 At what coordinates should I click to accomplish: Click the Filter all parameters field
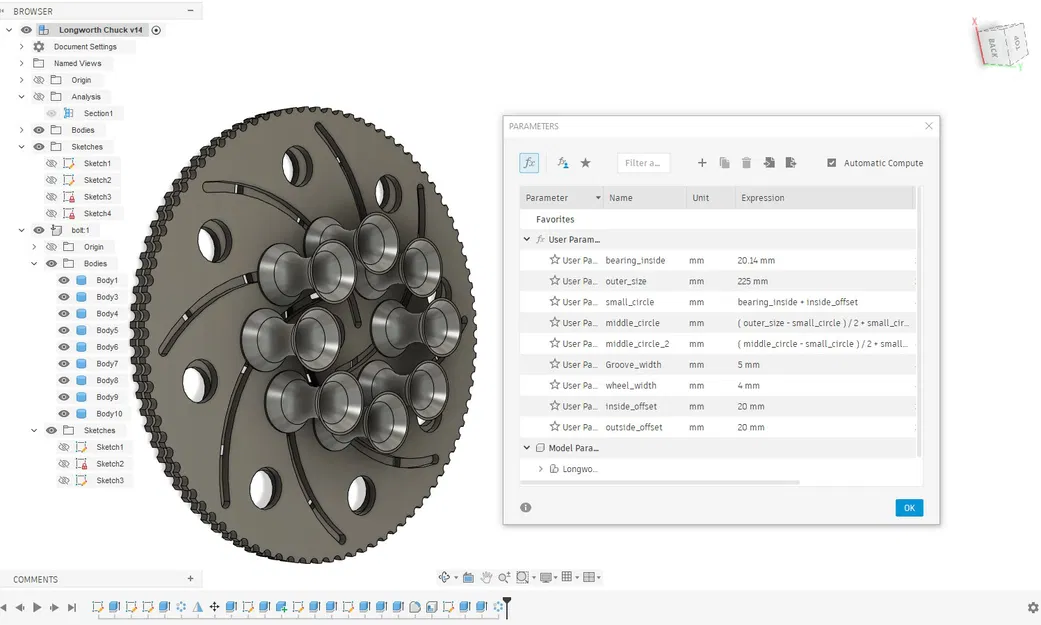[x=643, y=163]
